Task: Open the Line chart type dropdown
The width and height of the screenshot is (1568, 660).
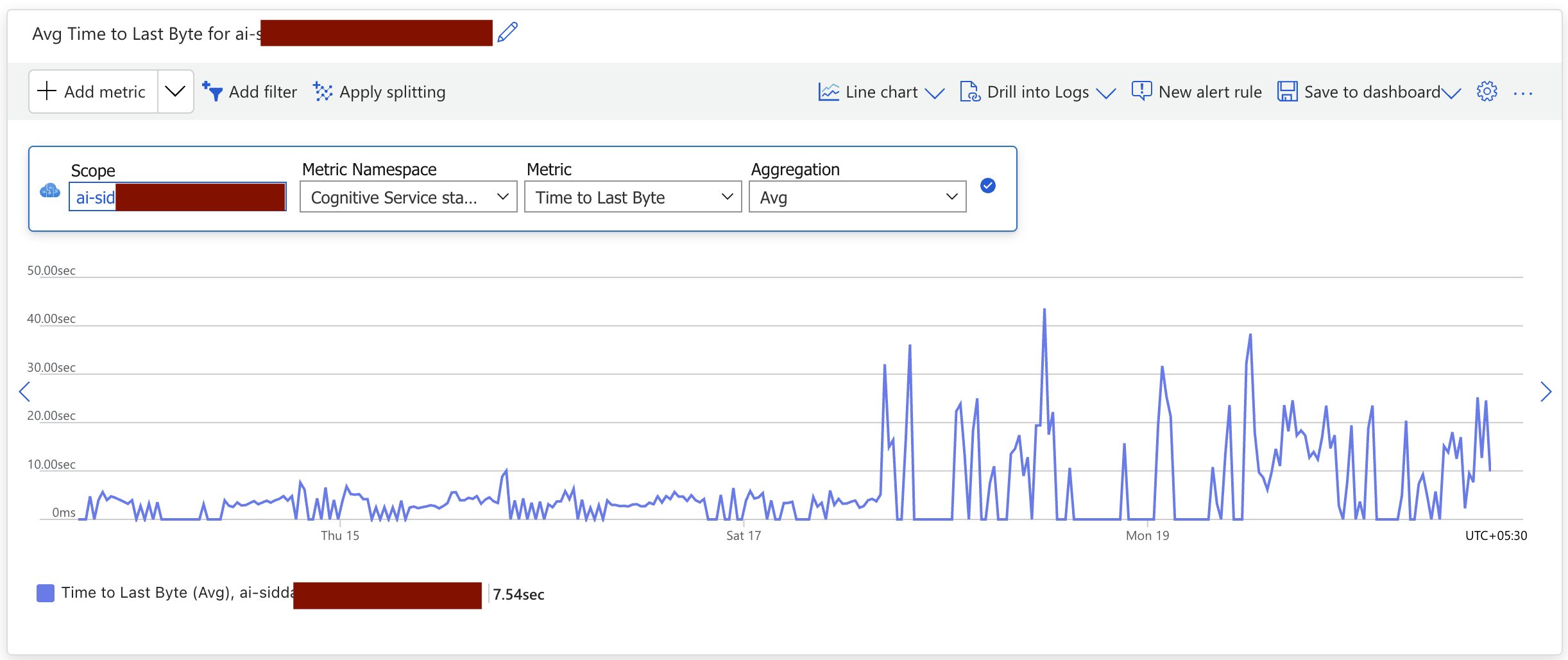Action: (x=881, y=92)
